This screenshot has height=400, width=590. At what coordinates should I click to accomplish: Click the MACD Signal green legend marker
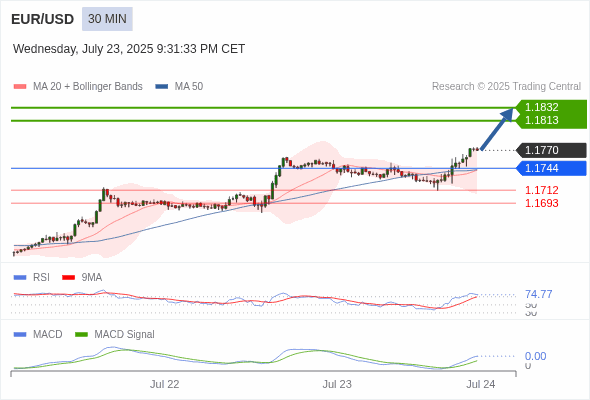tap(81, 334)
